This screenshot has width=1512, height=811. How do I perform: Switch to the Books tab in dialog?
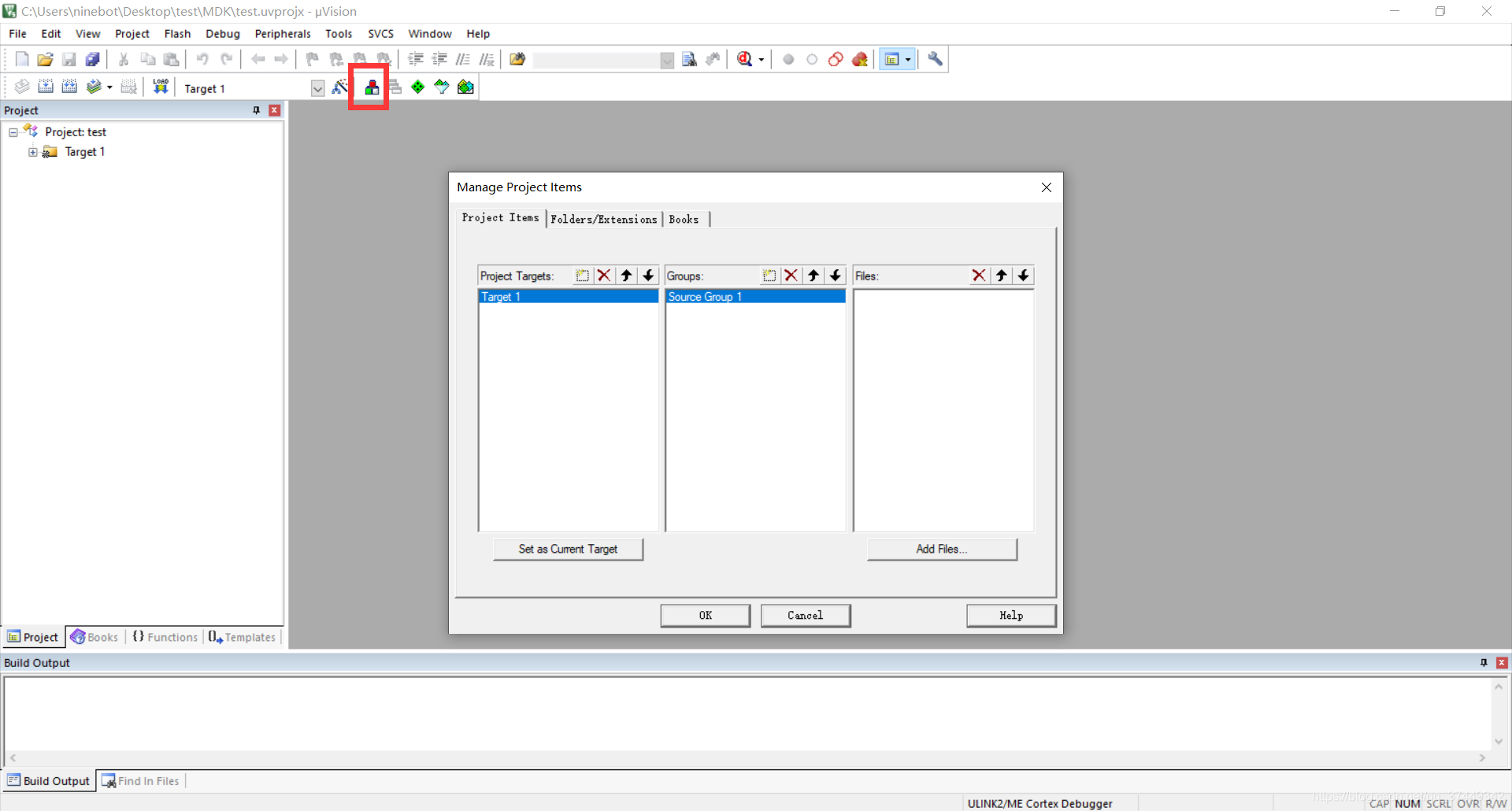(684, 220)
